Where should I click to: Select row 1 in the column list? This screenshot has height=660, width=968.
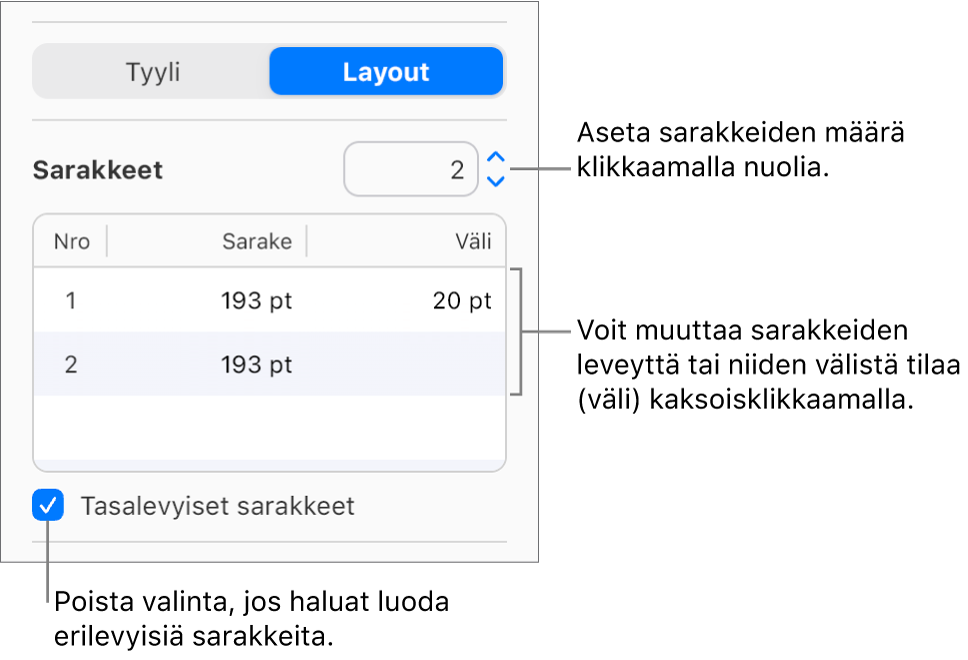point(200,300)
